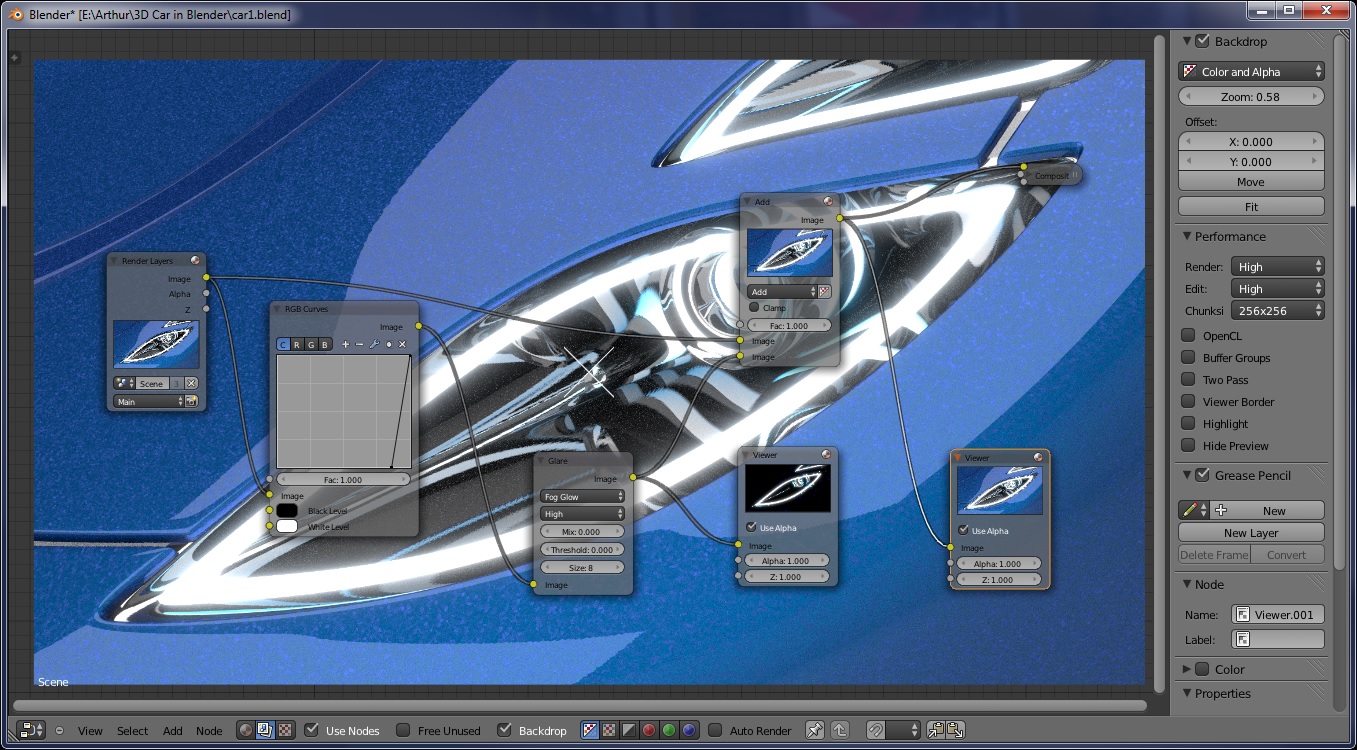Collapse the header menus circle icon
Viewport: 1357px width, 750px height.
pyautogui.click(x=59, y=731)
